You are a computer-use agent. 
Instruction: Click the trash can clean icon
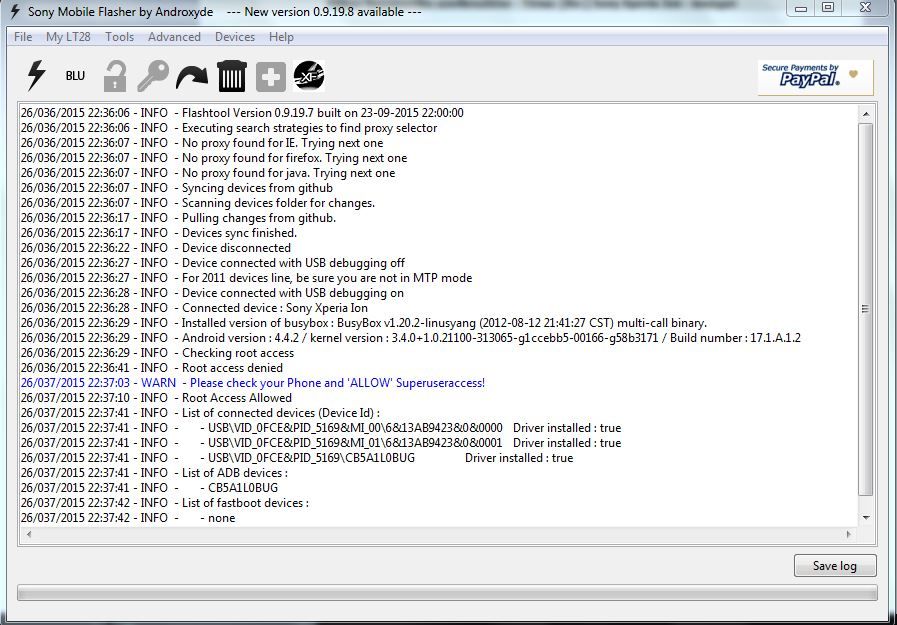point(232,76)
